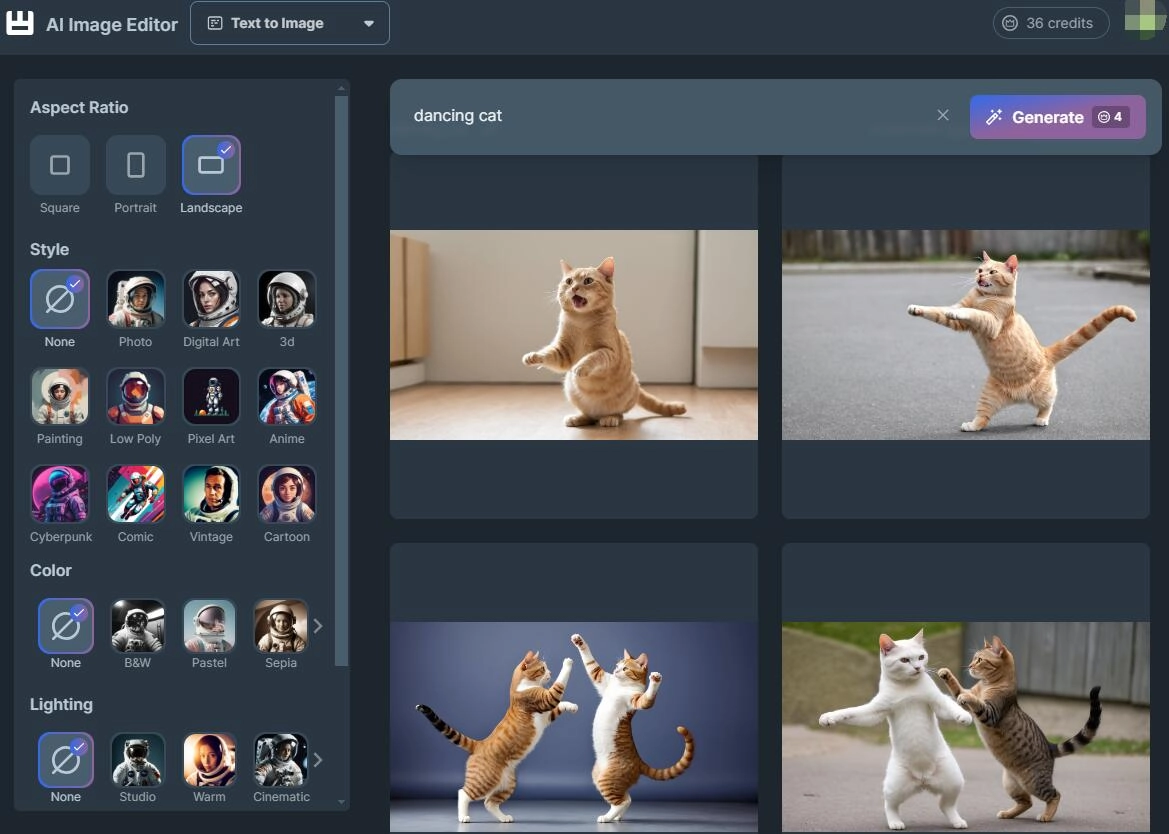Open the two white and tabby cats image
The image size is (1169, 834).
965,726
